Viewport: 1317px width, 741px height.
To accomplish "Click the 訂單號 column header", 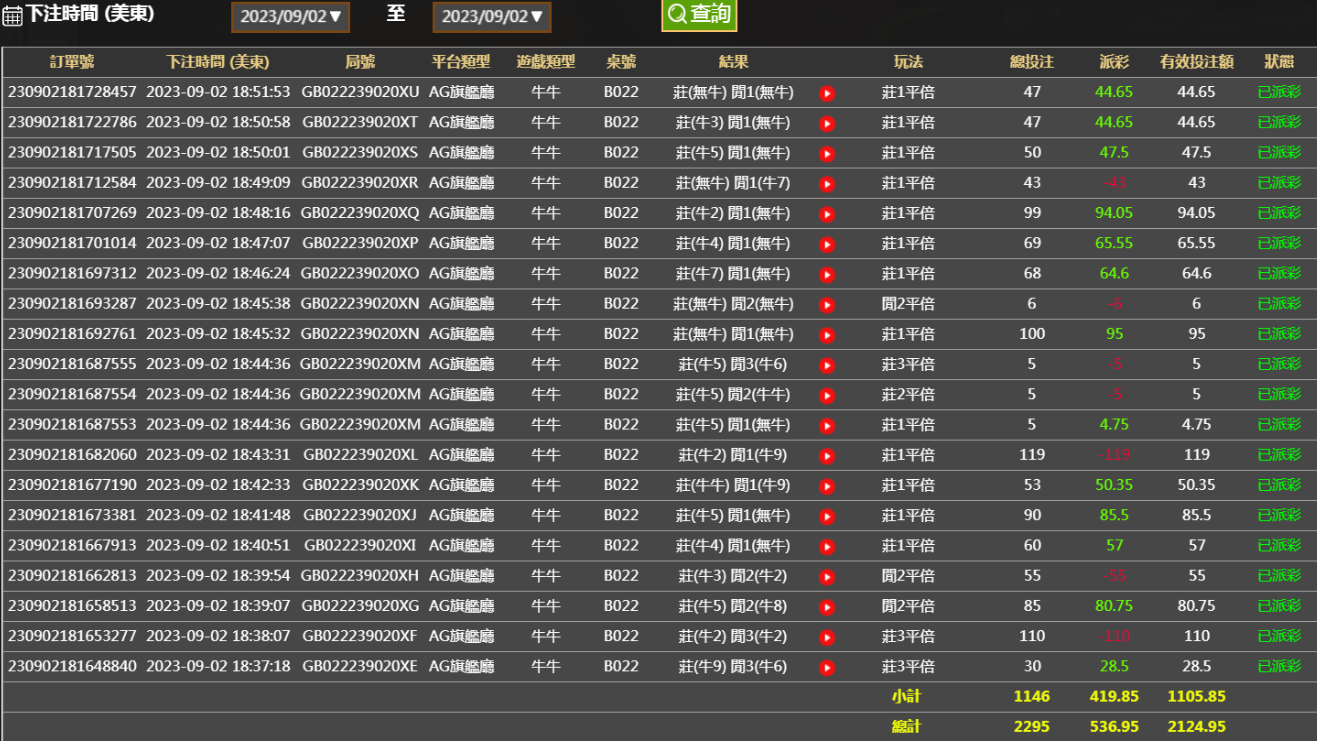I will (x=72, y=62).
